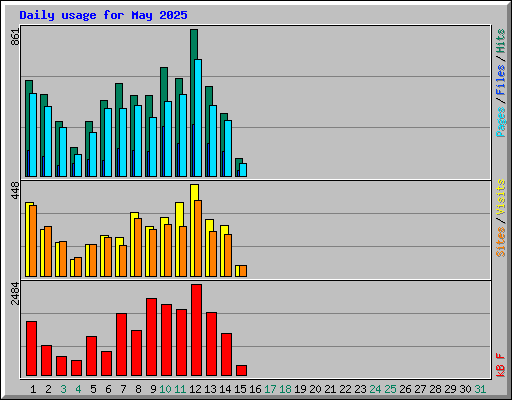
Task: Click the day 28 axis label
Action: point(435,389)
